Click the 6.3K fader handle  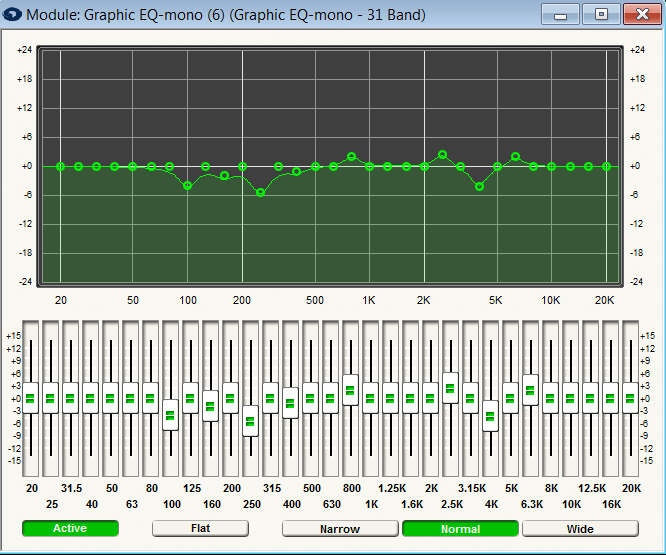(x=530, y=390)
